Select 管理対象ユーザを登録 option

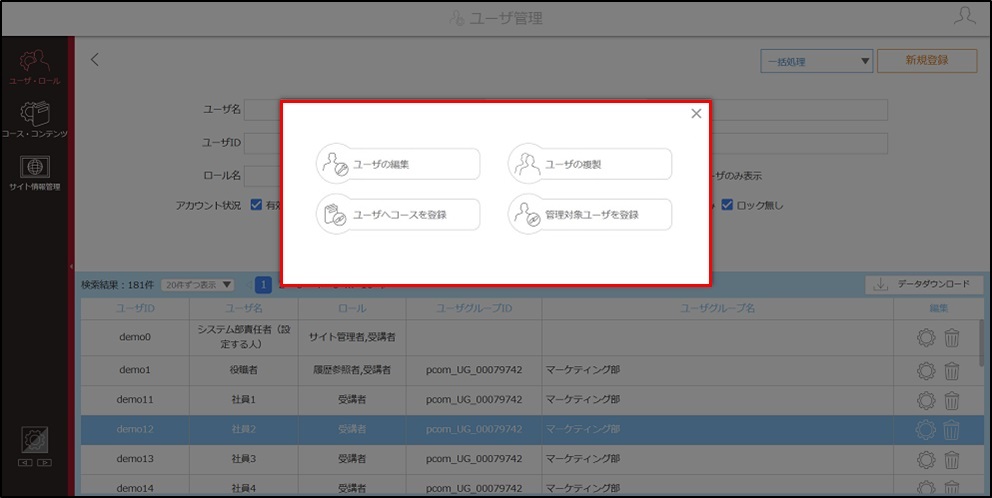coord(590,215)
